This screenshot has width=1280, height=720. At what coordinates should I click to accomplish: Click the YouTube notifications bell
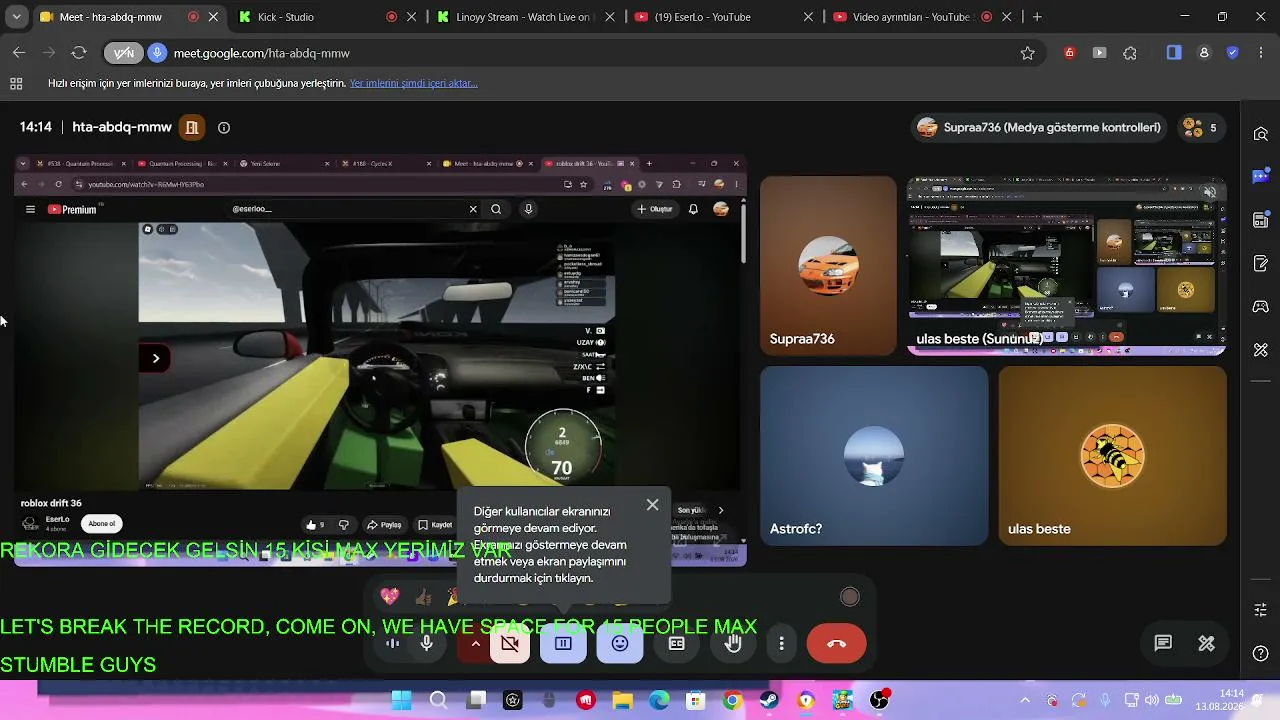pyautogui.click(x=693, y=209)
